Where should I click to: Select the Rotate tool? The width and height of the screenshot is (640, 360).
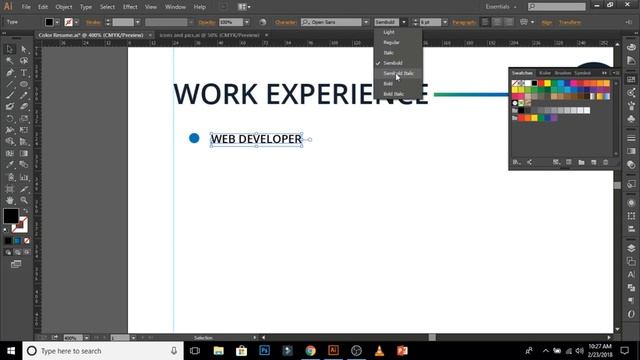click(x=10, y=119)
